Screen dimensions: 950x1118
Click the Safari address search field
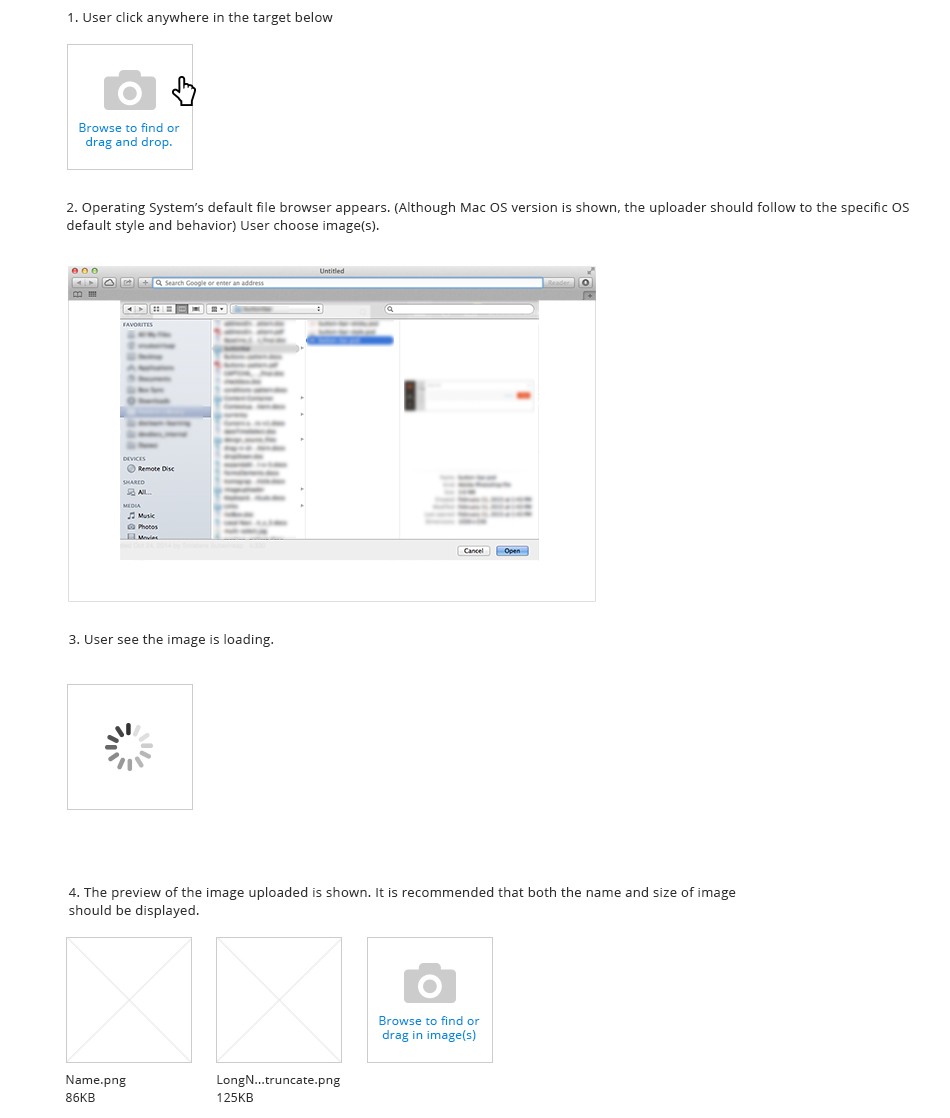[348, 283]
